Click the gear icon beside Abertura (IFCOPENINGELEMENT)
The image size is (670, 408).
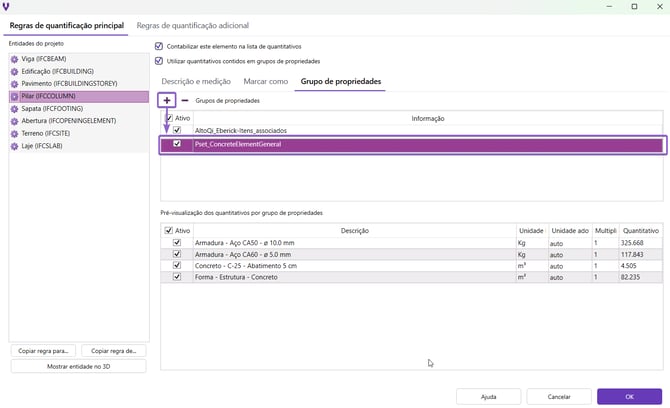pyautogui.click(x=14, y=121)
